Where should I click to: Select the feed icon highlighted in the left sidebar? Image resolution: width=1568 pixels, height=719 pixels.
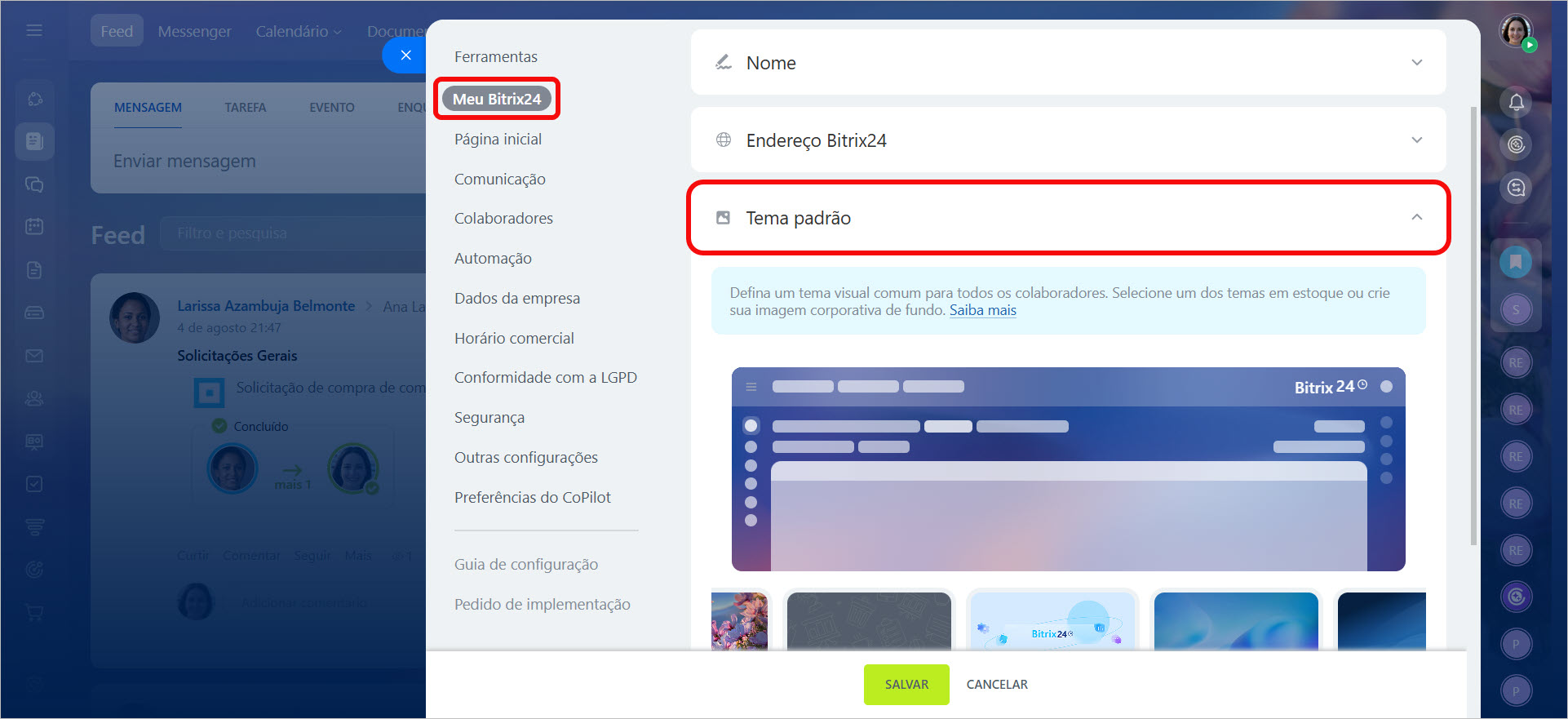pyautogui.click(x=34, y=141)
